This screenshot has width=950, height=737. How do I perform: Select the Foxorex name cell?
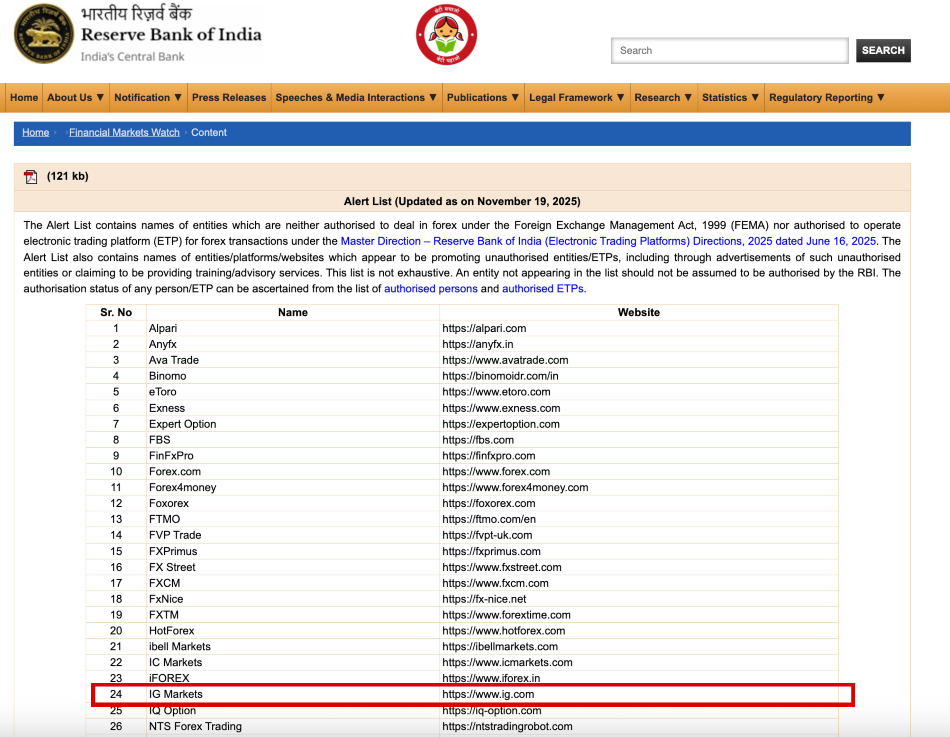click(293, 503)
